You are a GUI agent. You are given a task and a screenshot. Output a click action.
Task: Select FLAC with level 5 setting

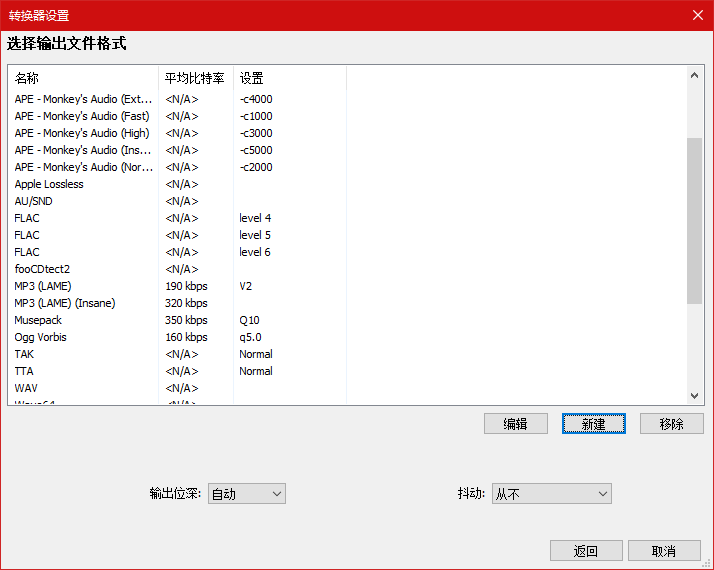(x=27, y=235)
